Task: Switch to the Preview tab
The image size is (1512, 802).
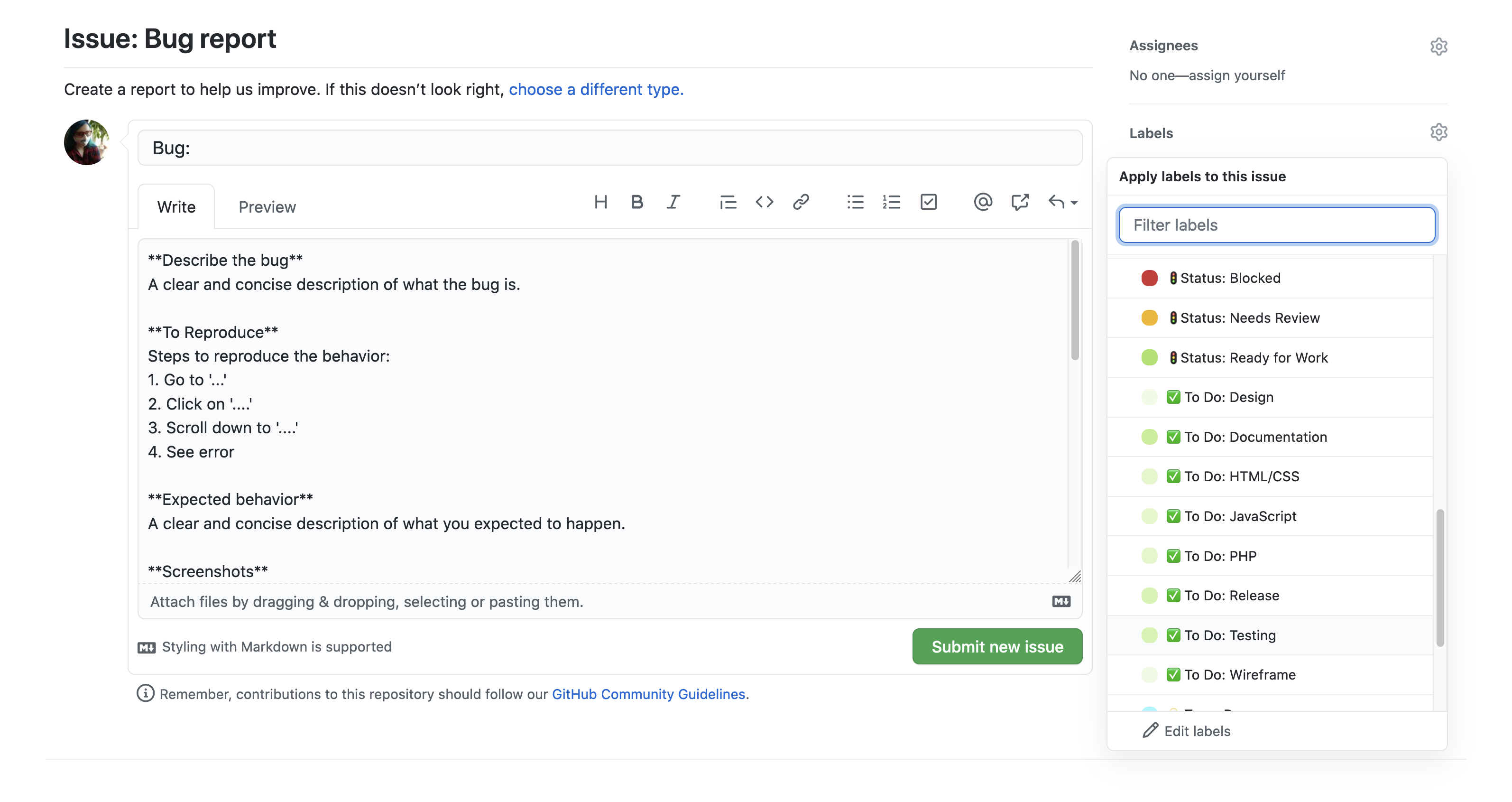Action: [x=267, y=207]
